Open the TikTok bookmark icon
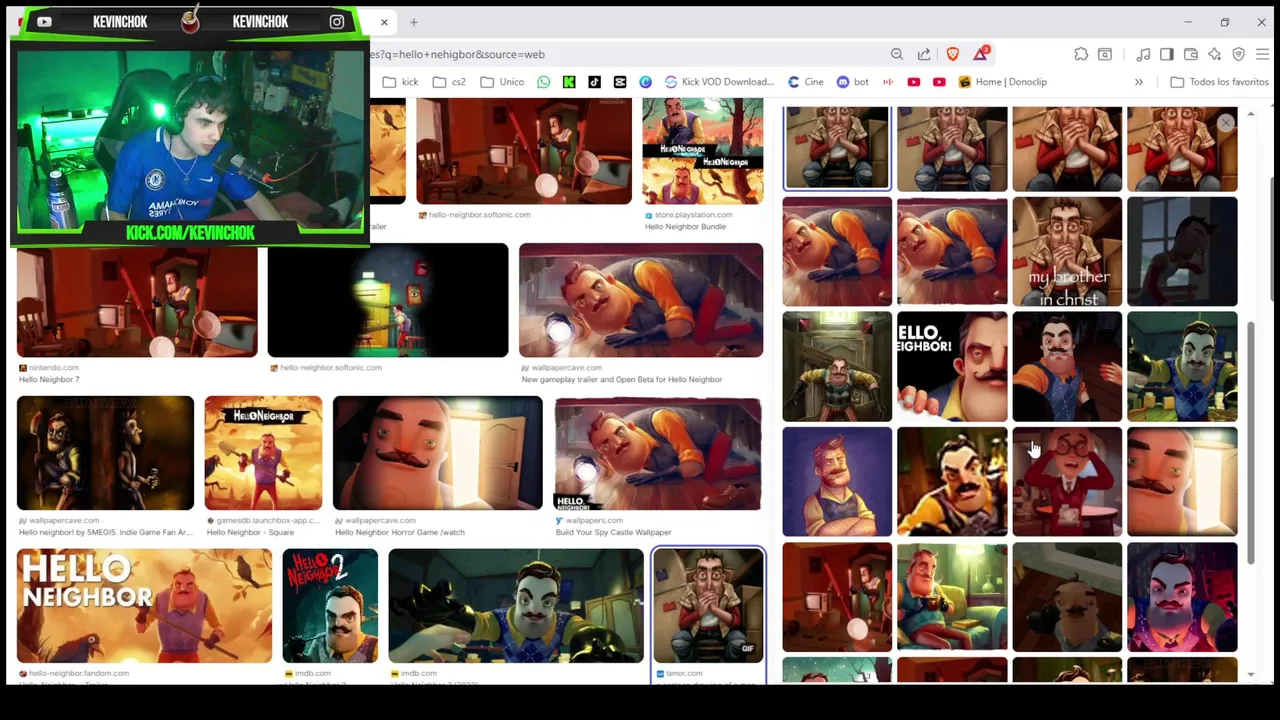1280x720 pixels. (594, 82)
